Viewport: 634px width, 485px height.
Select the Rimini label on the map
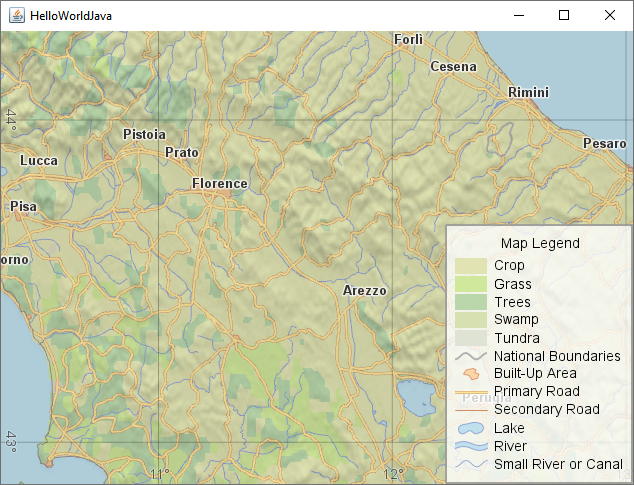528,92
